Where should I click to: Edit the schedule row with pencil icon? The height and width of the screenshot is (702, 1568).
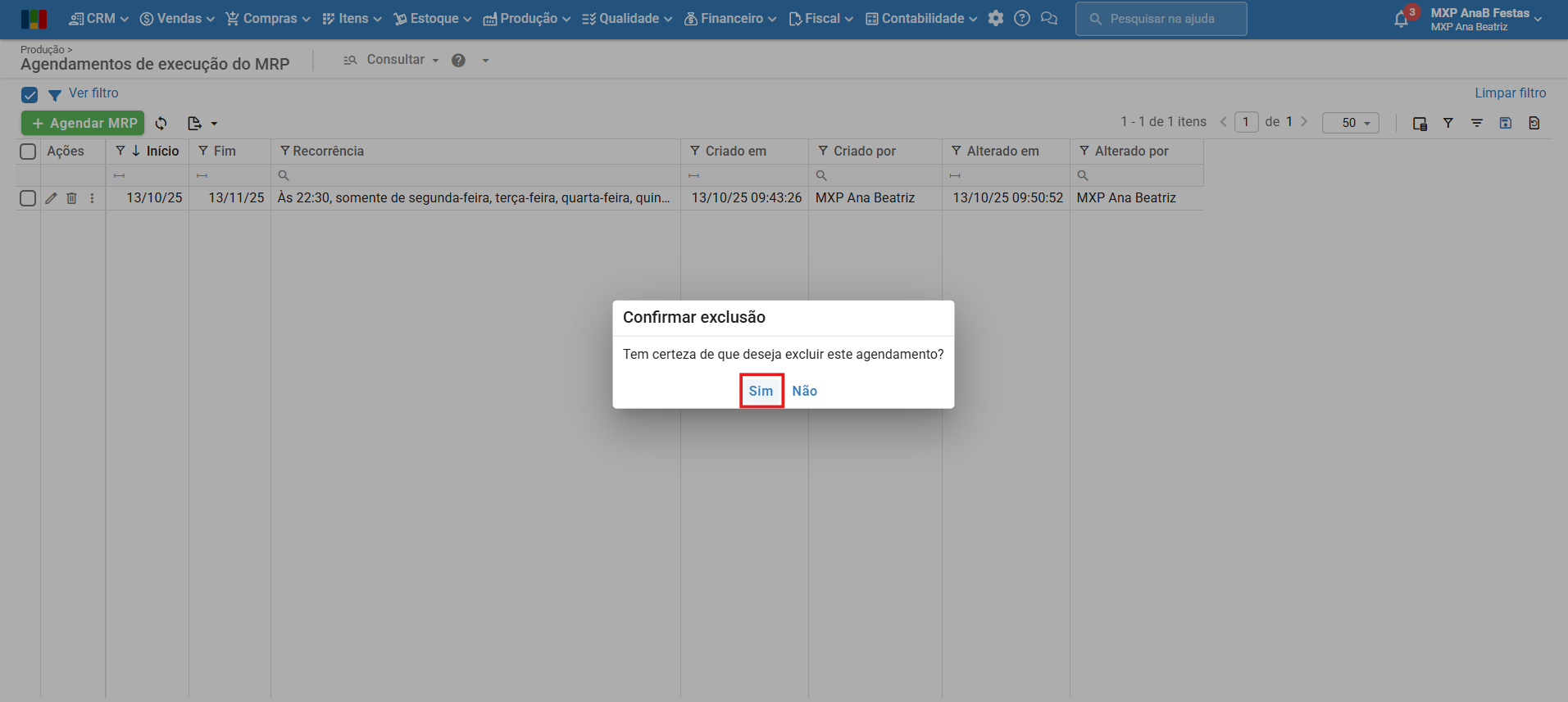click(x=51, y=198)
